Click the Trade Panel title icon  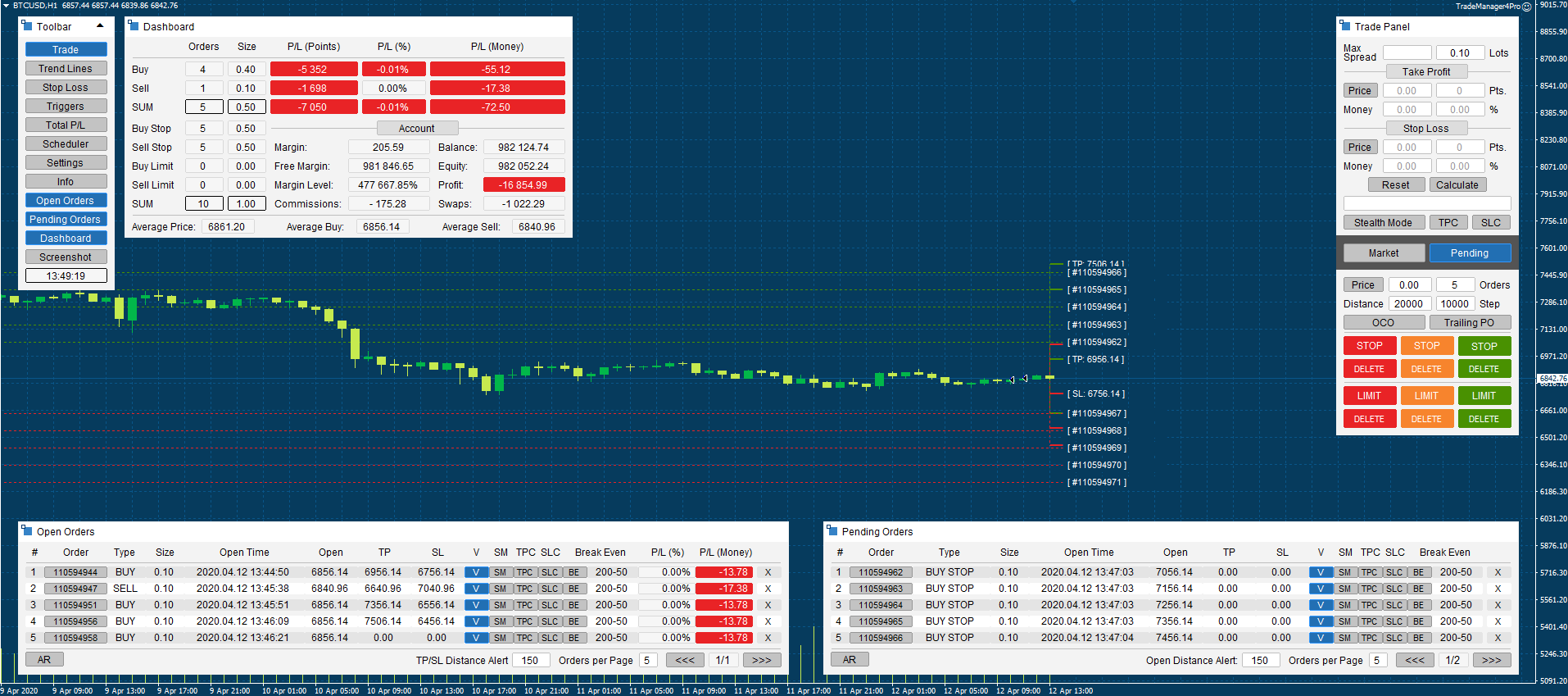point(1345,26)
